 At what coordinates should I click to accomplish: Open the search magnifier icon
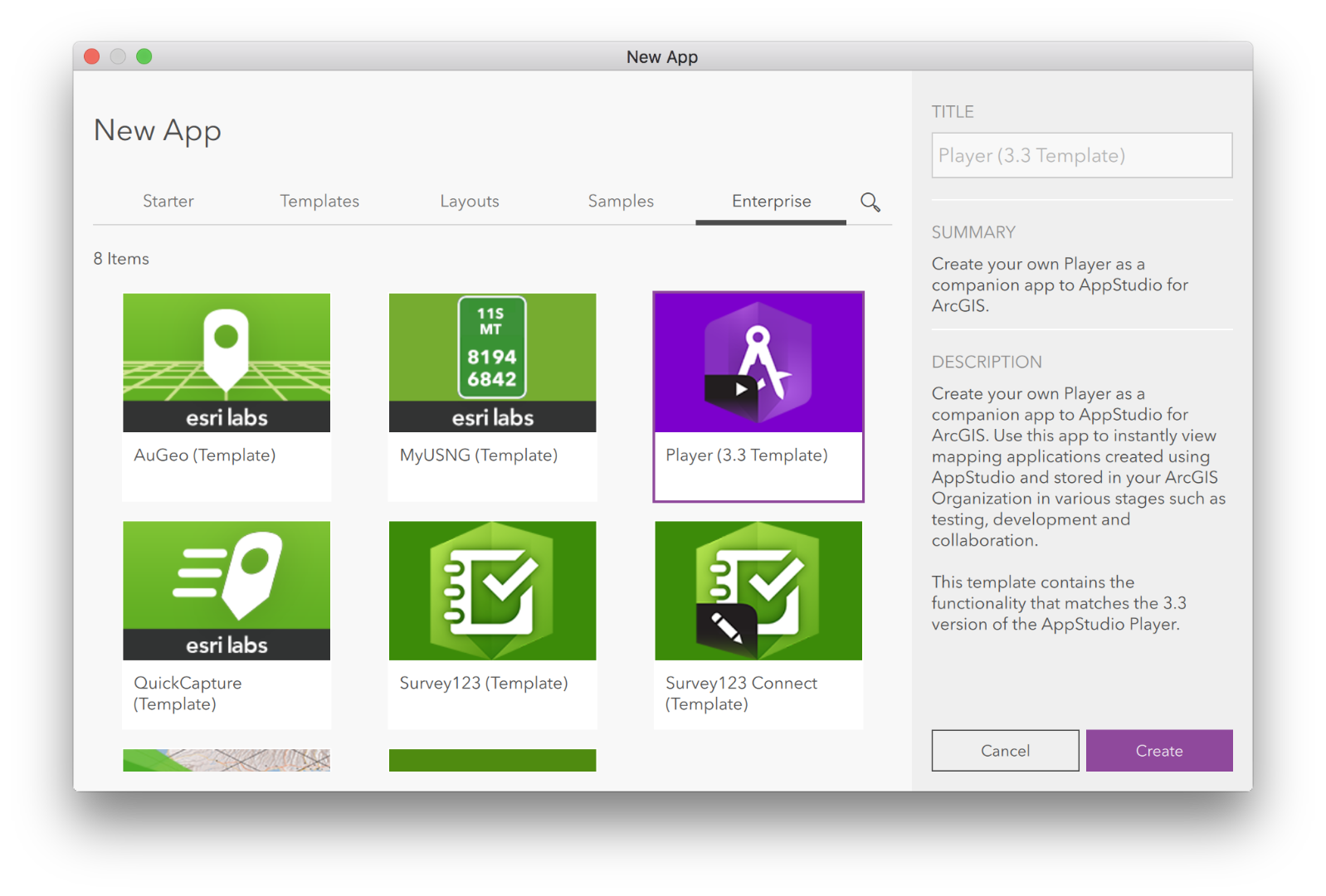tap(870, 202)
